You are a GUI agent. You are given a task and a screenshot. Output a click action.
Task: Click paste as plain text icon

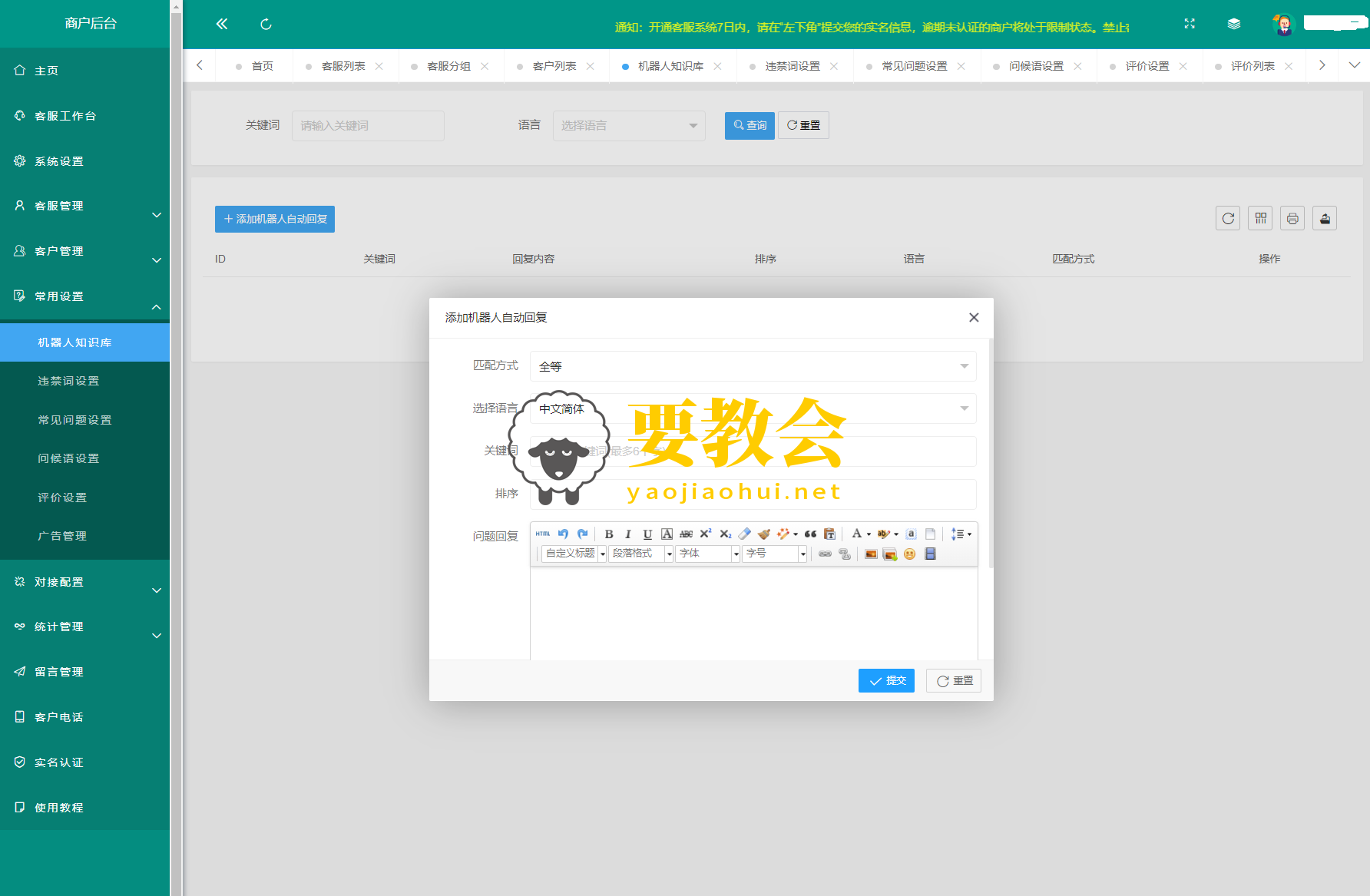[x=829, y=534]
